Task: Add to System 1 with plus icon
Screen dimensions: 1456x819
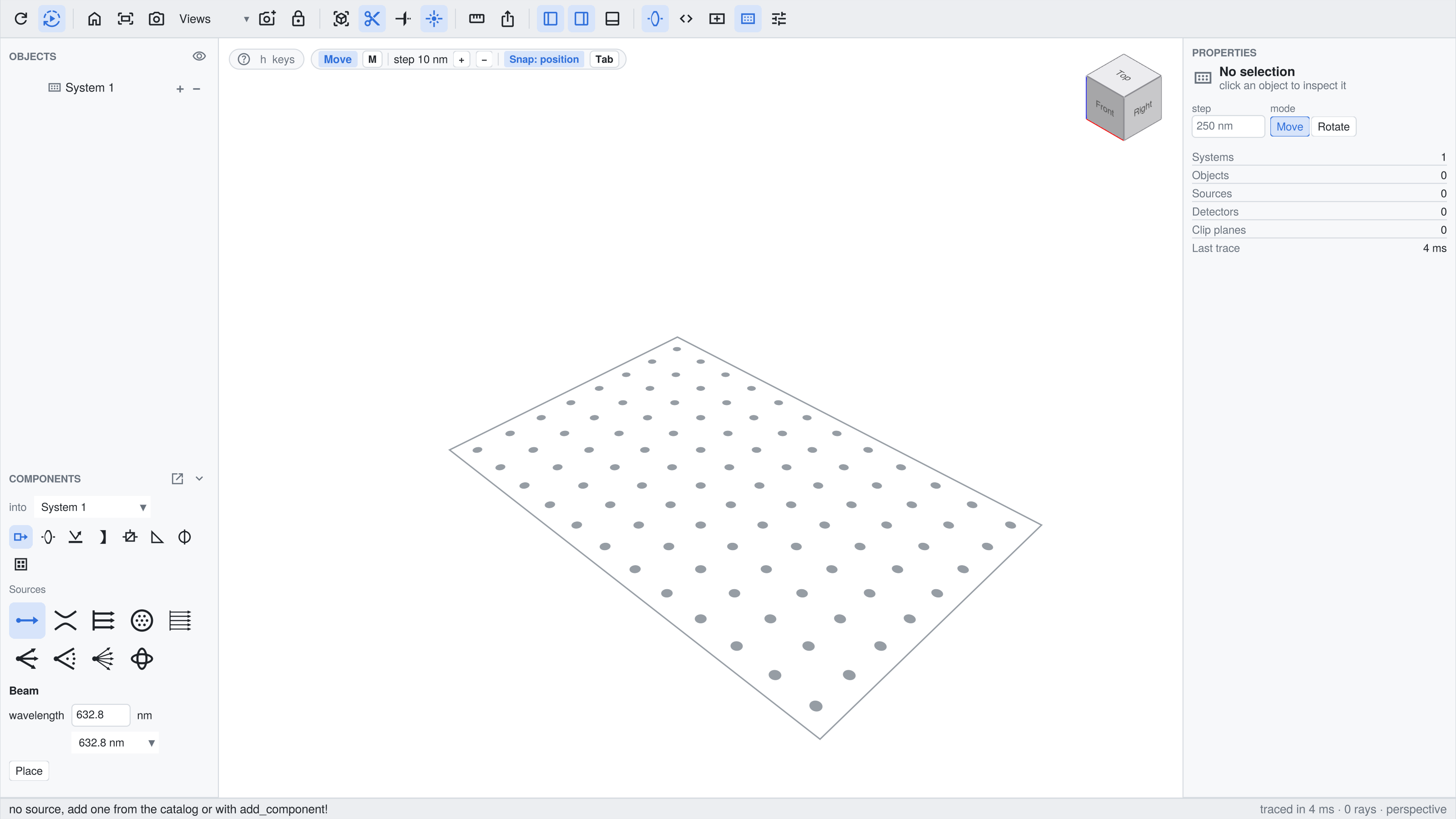Action: click(x=180, y=89)
